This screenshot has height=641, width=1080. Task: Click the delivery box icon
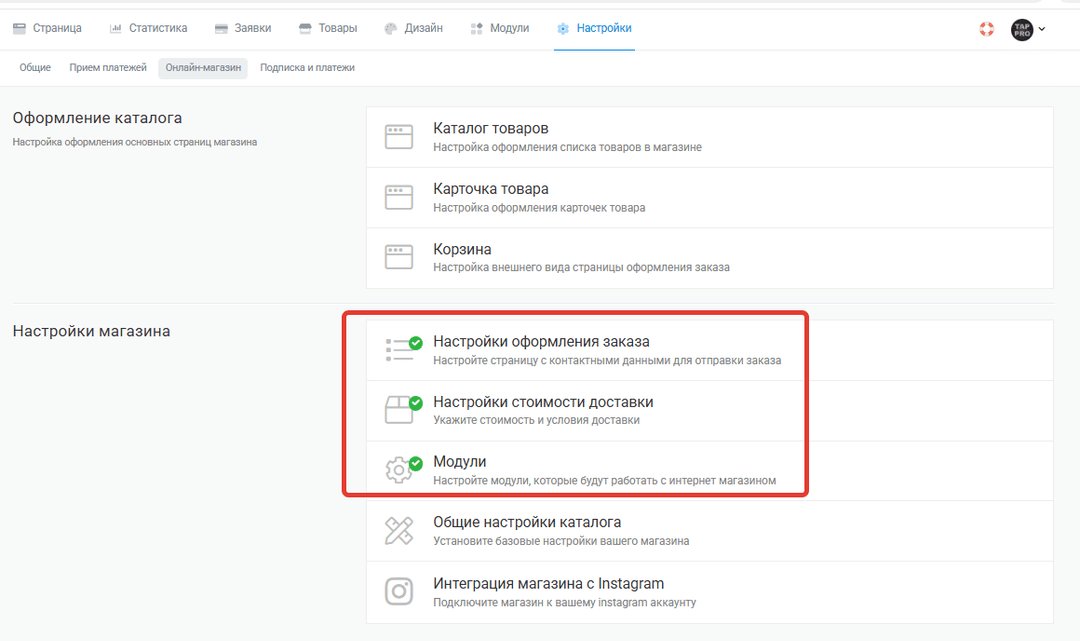399,410
